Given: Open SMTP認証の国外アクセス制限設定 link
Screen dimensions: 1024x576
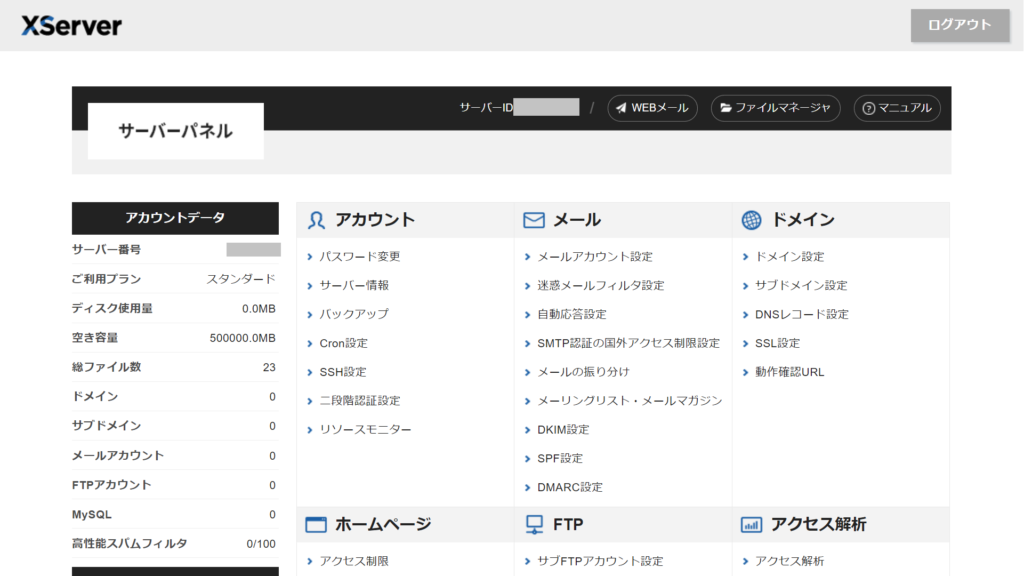Looking at the screenshot, I should click(x=628, y=344).
